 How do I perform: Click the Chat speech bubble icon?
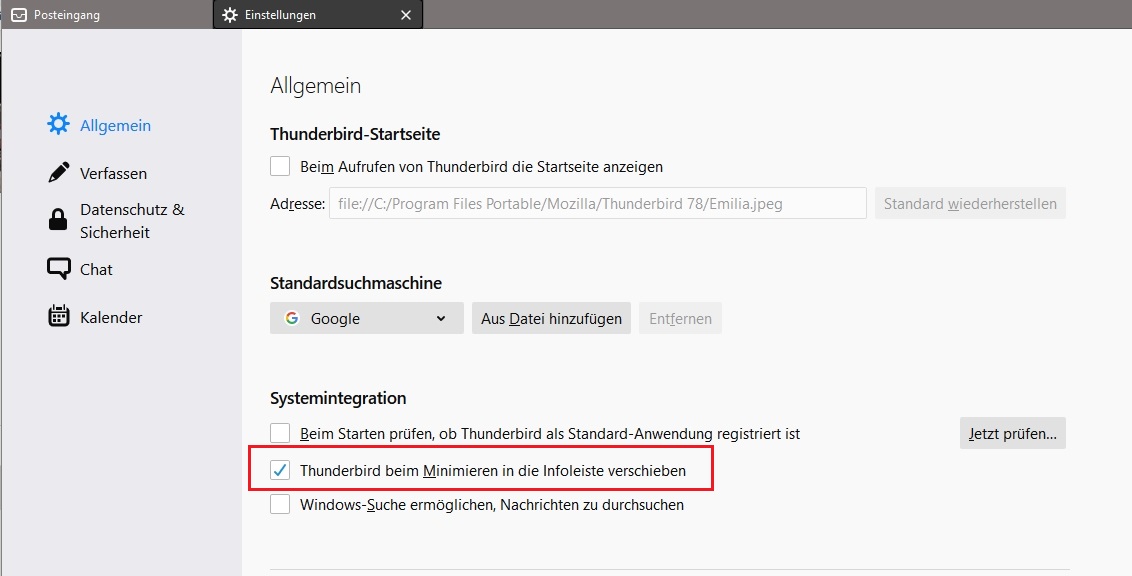(59, 269)
